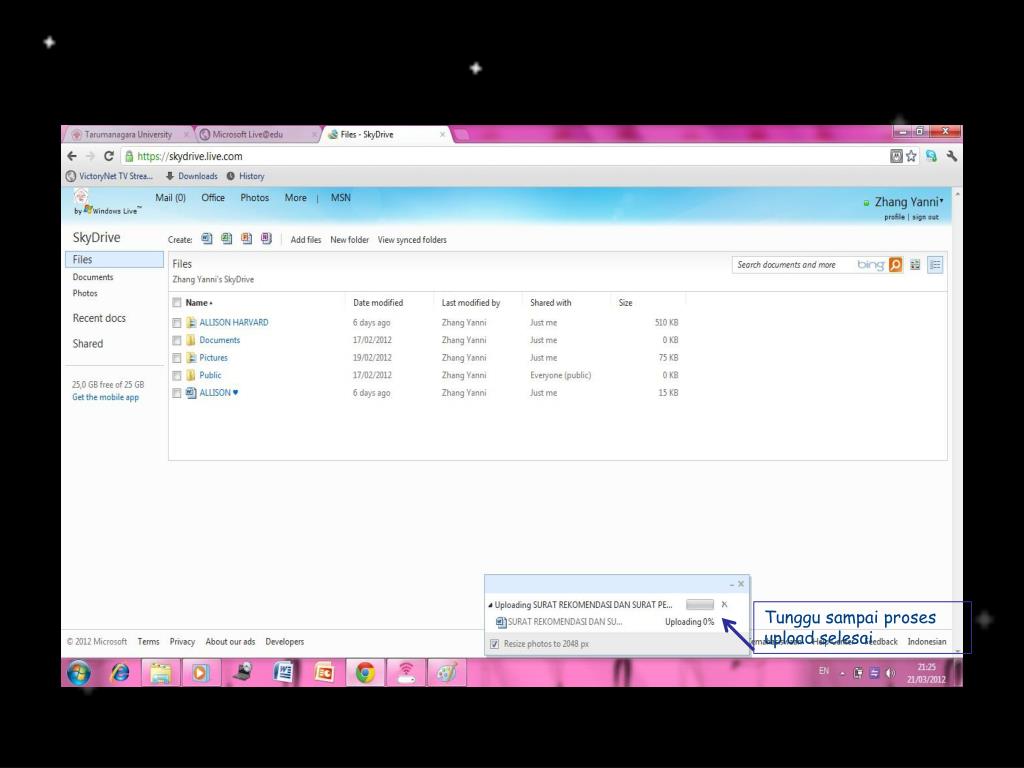The width and height of the screenshot is (1024, 768).
Task: Open the Photos top menu
Action: [x=254, y=197]
